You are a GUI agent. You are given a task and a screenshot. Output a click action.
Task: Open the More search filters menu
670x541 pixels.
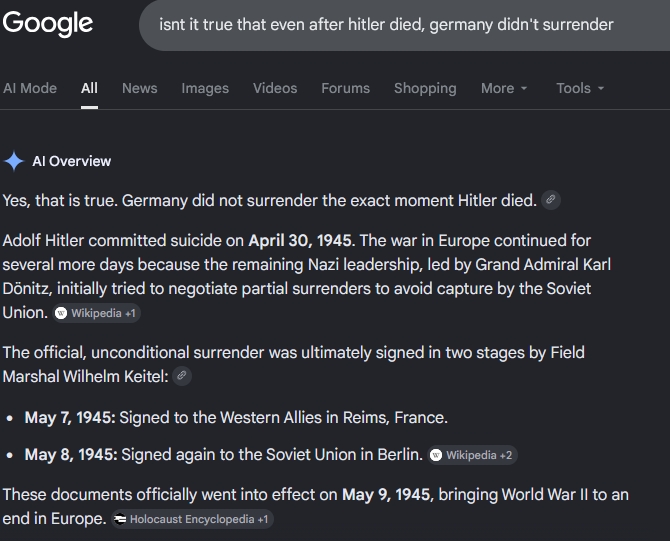[504, 88]
